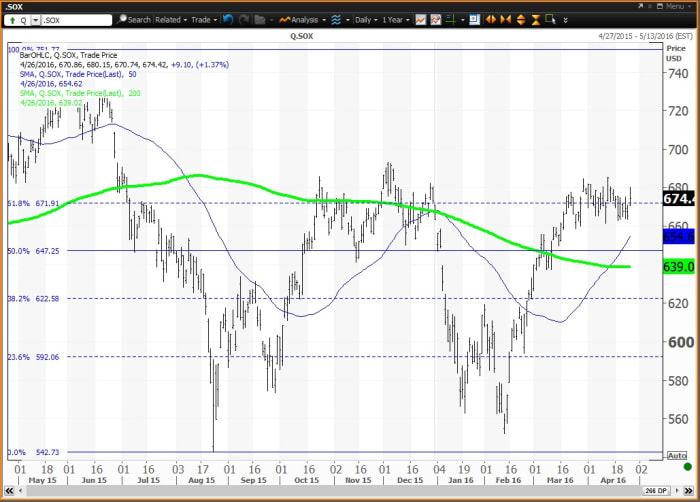Click the line chart trendline icon
Screen dimensions: 700x502
click(x=421, y=20)
